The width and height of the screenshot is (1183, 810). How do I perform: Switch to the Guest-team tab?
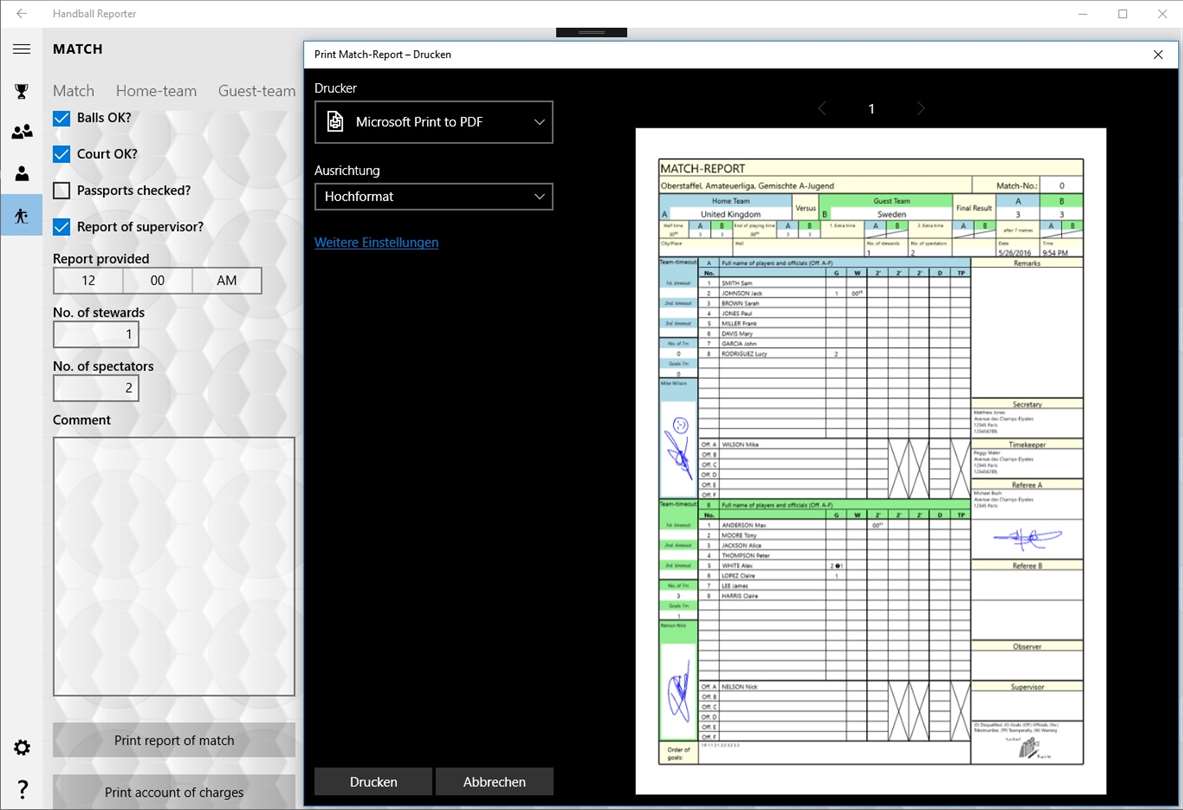click(257, 91)
